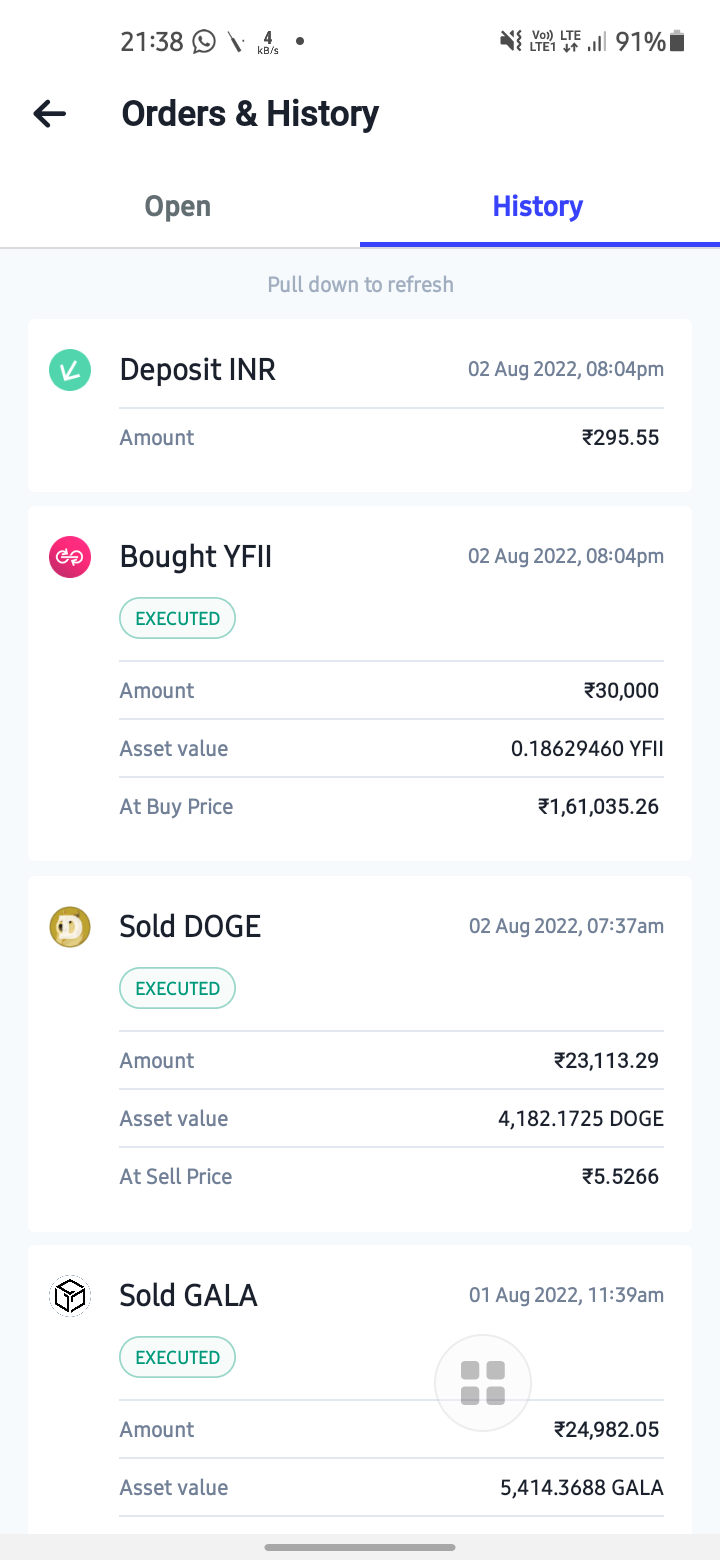Tap EXECUTED badge on DOGE order
Screen dimensions: 720x1560
[x=177, y=988]
